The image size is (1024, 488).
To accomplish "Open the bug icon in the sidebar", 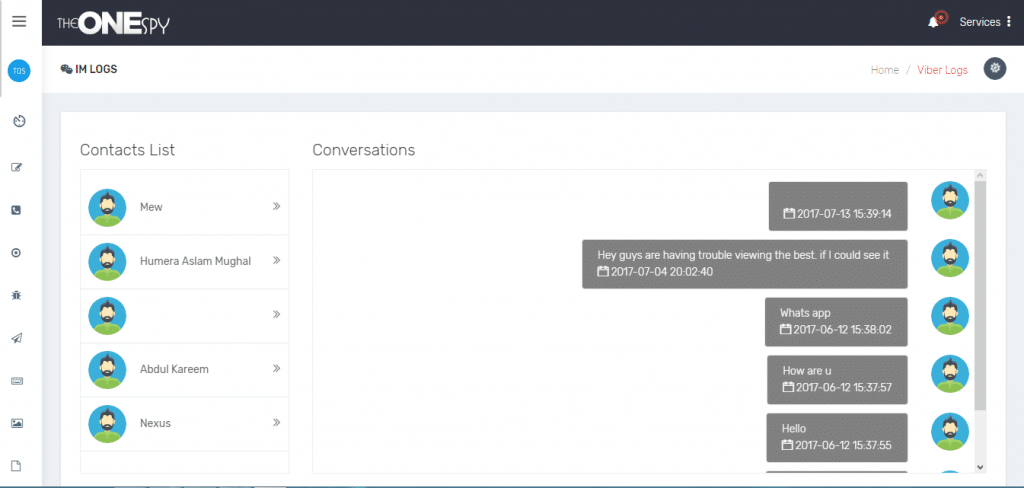I will click(16, 295).
